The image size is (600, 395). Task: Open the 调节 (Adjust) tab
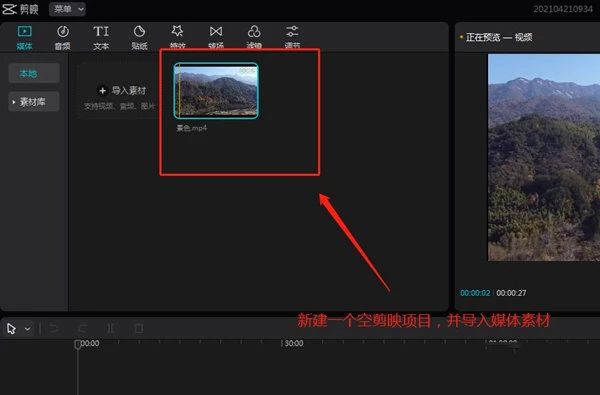[x=292, y=37]
